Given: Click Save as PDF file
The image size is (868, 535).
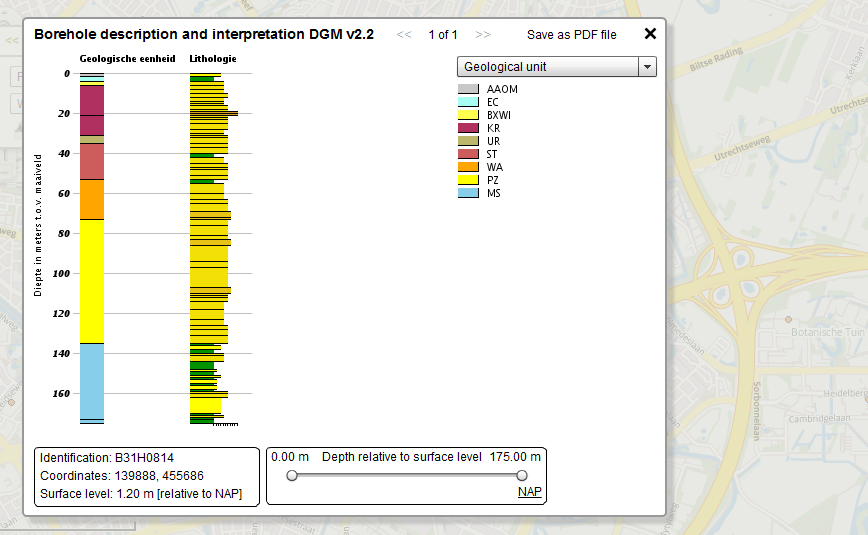Looking at the screenshot, I should (571, 35).
